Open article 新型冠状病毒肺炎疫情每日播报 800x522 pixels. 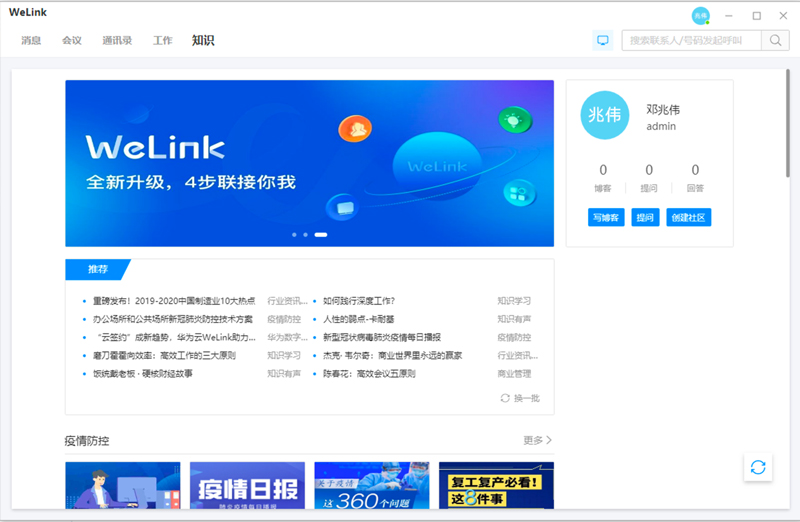[x=382, y=338]
